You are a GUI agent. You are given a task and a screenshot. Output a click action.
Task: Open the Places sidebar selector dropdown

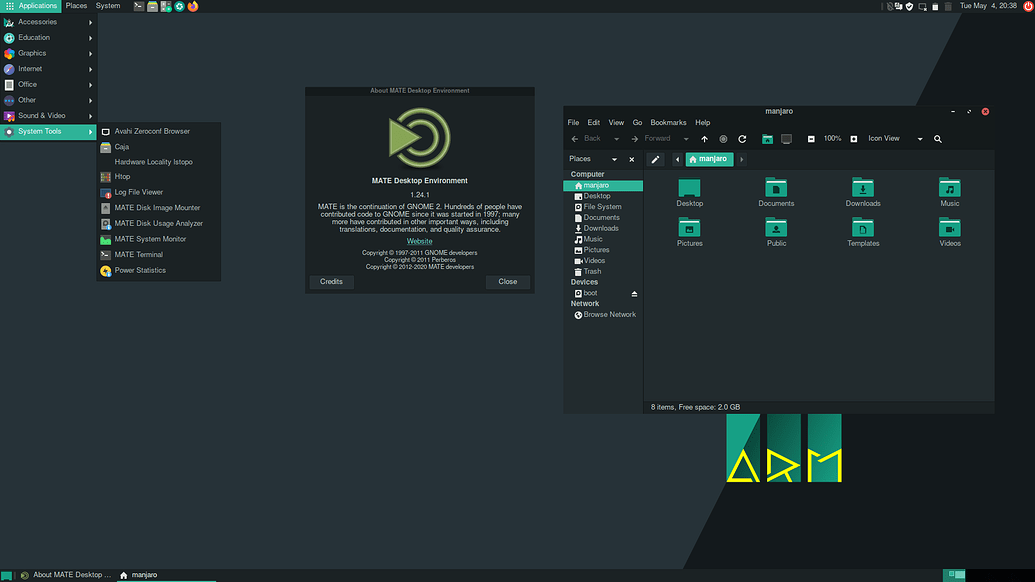tap(614, 159)
